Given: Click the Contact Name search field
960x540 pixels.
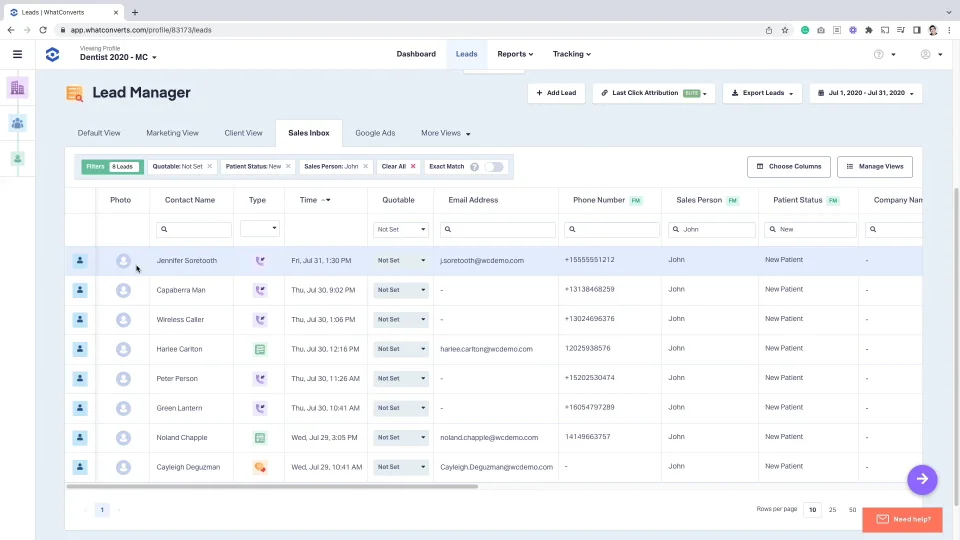Looking at the screenshot, I should pyautogui.click(x=194, y=229).
